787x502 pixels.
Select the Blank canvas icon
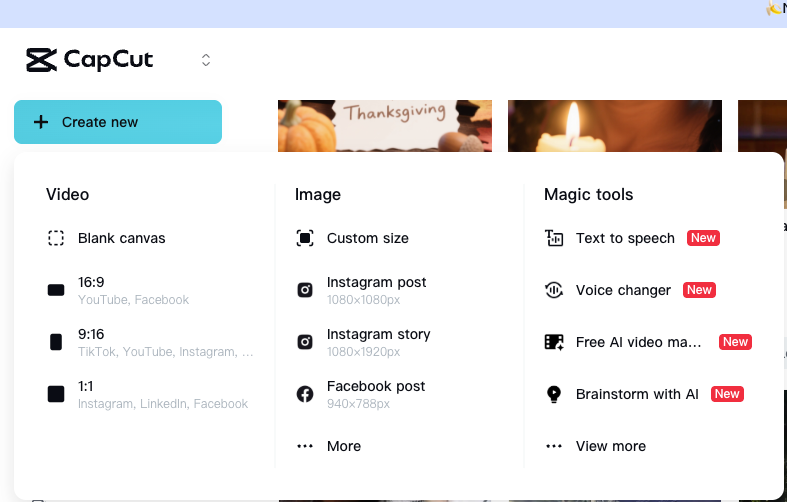tap(56, 238)
